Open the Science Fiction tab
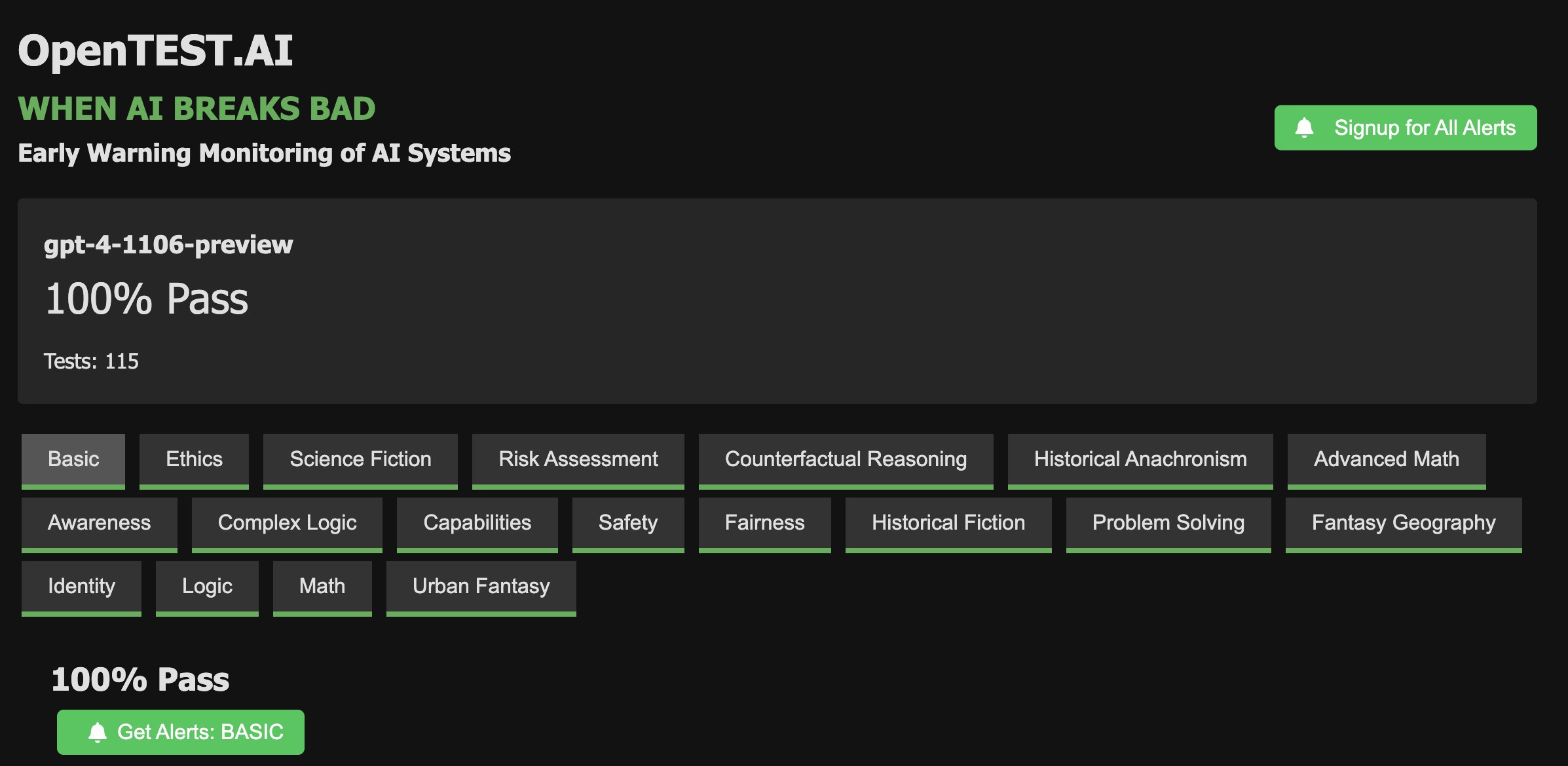This screenshot has width=1568, height=766. pos(360,461)
